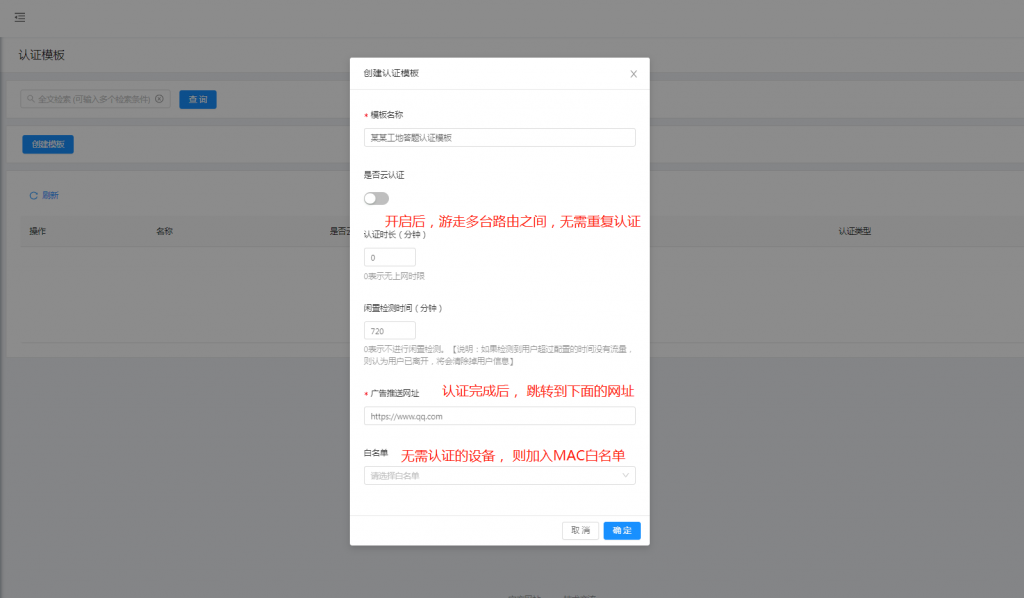Clear the search box with the circular X icon

pos(159,99)
